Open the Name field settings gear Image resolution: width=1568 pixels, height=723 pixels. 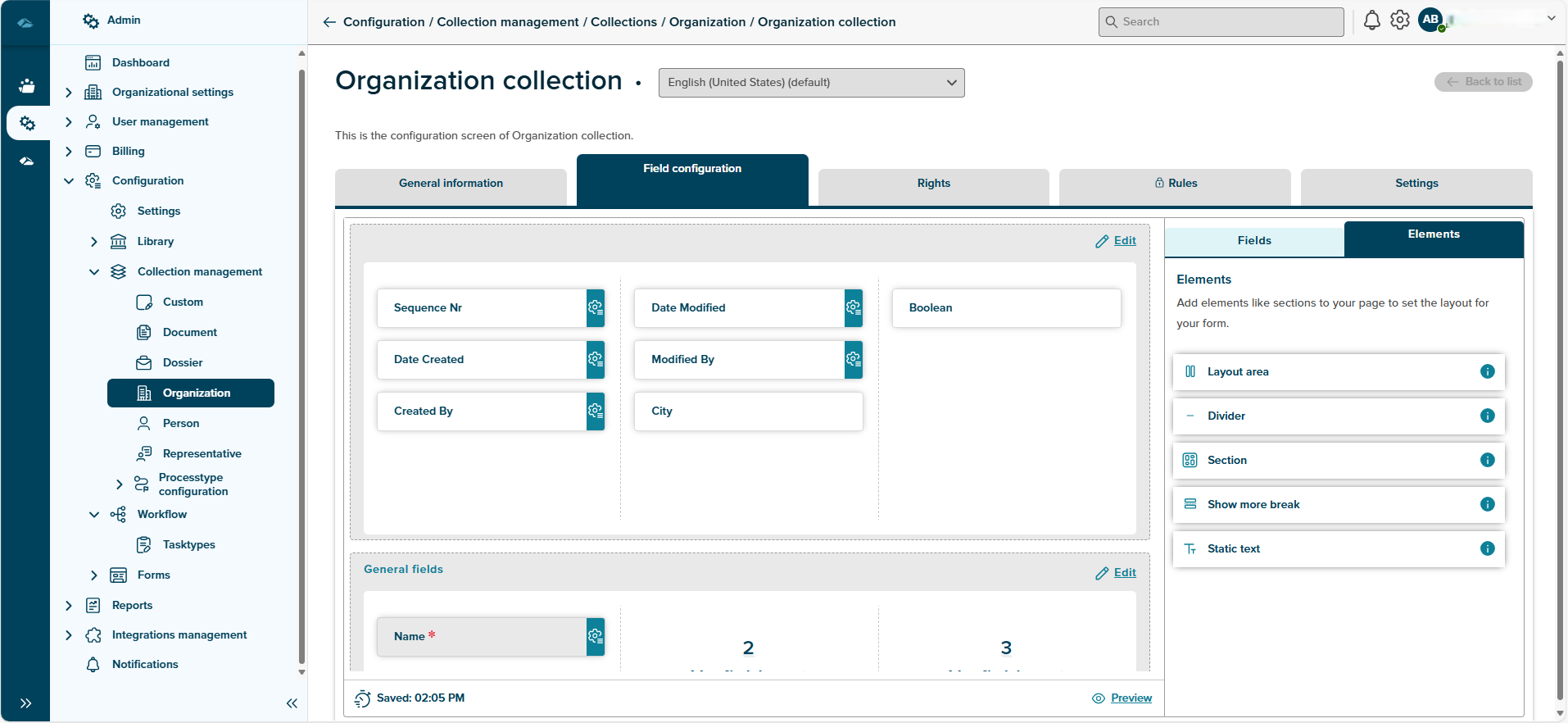596,637
